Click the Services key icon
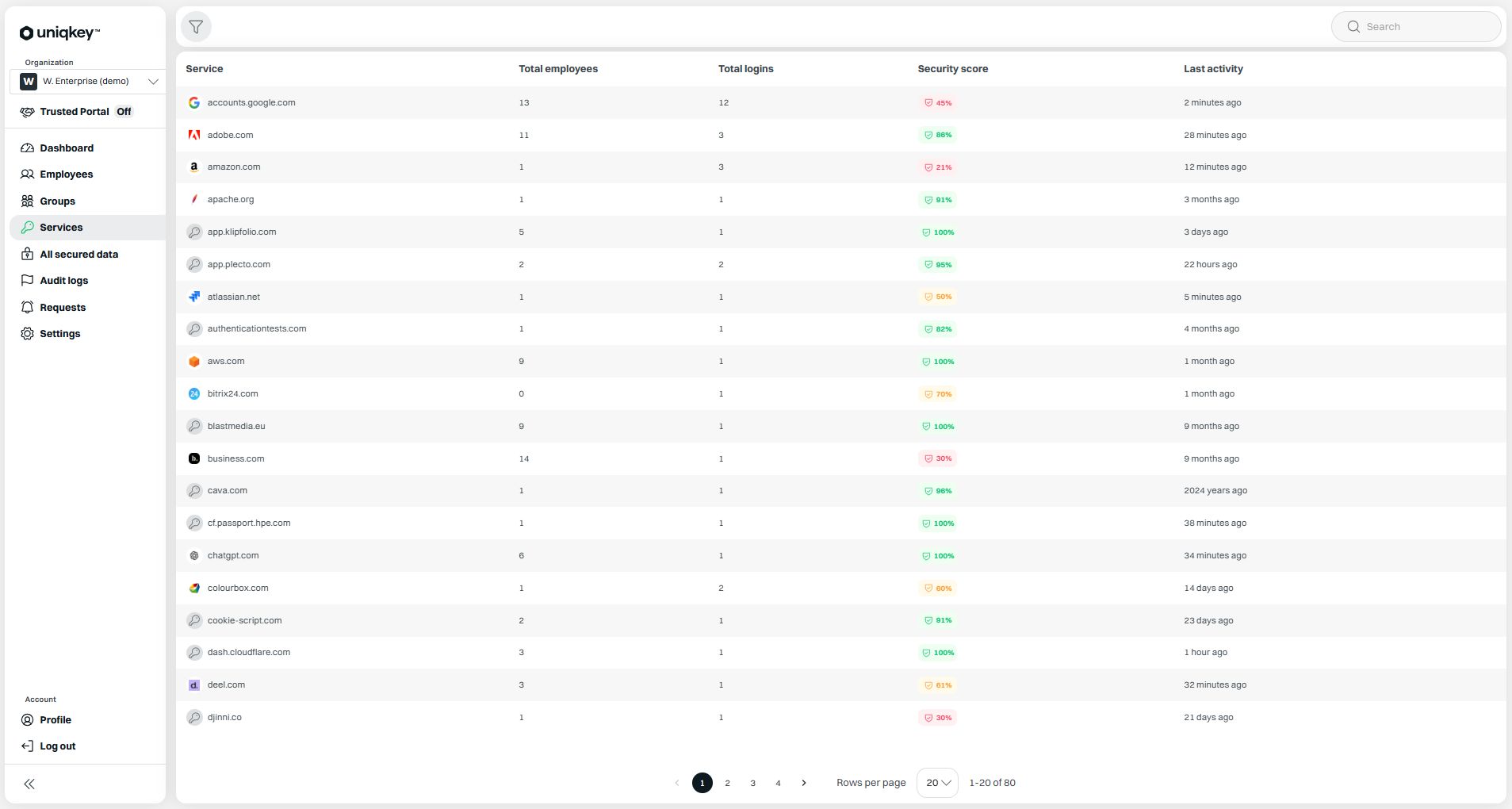This screenshot has height=809, width=1512. coord(27,228)
